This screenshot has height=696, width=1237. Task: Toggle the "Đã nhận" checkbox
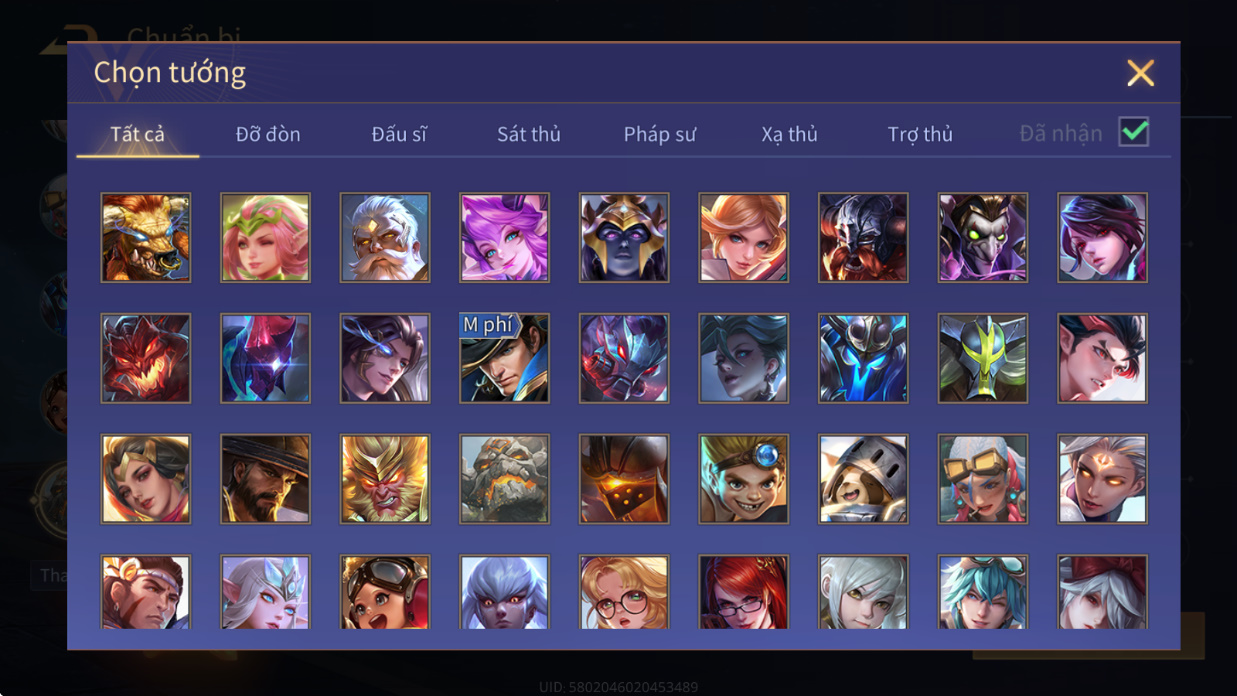1133,132
